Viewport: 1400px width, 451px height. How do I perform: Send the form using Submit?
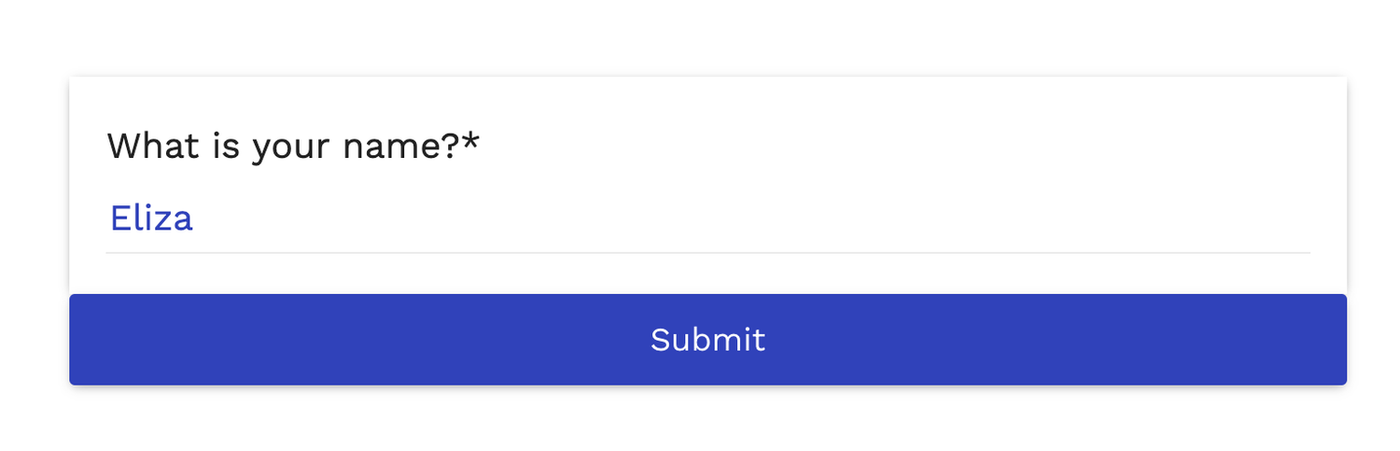(707, 340)
